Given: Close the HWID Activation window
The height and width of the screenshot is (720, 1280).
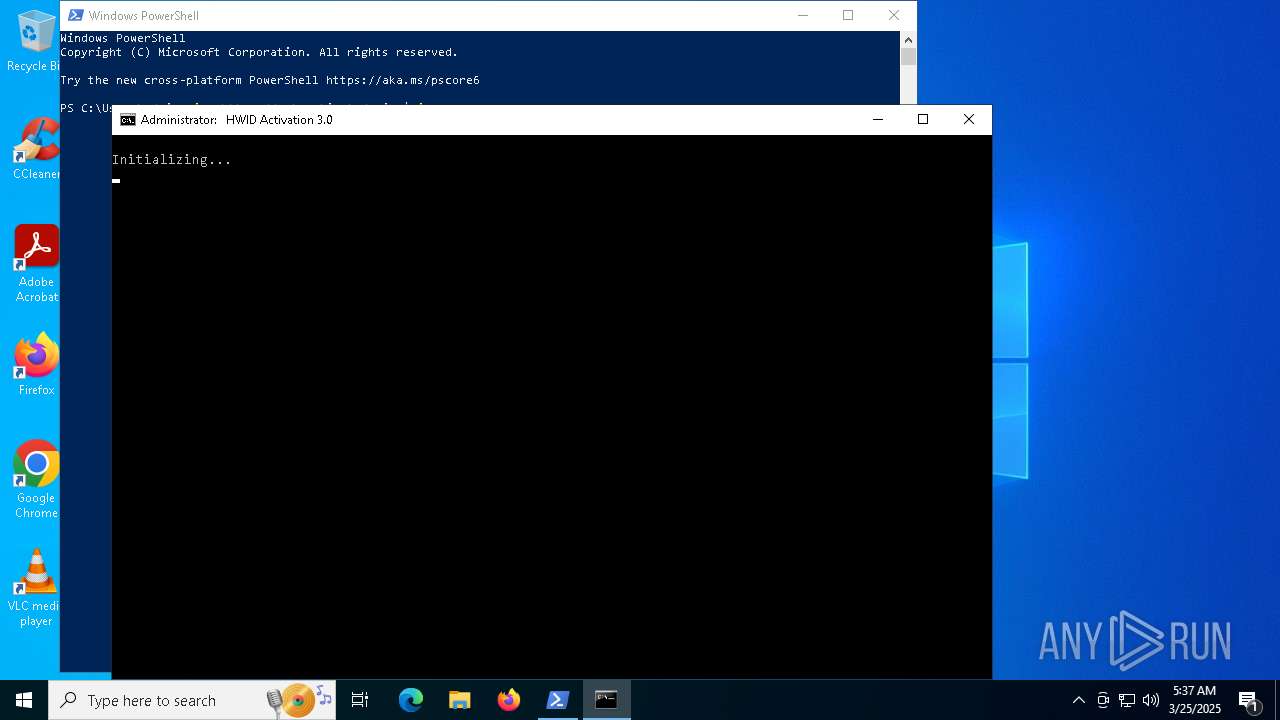Looking at the screenshot, I should click(968, 120).
